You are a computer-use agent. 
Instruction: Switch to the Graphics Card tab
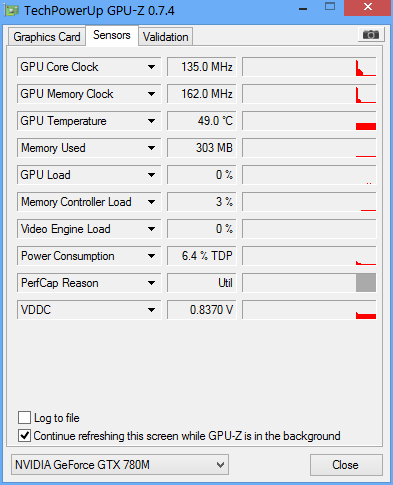(47, 37)
